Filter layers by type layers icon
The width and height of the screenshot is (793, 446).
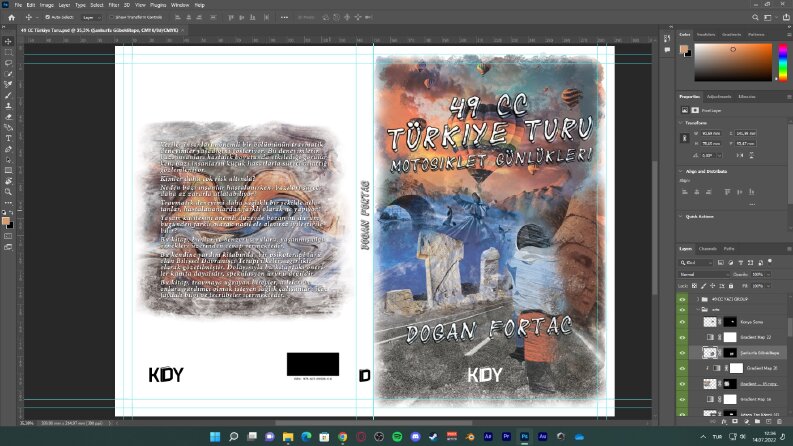click(x=740, y=262)
